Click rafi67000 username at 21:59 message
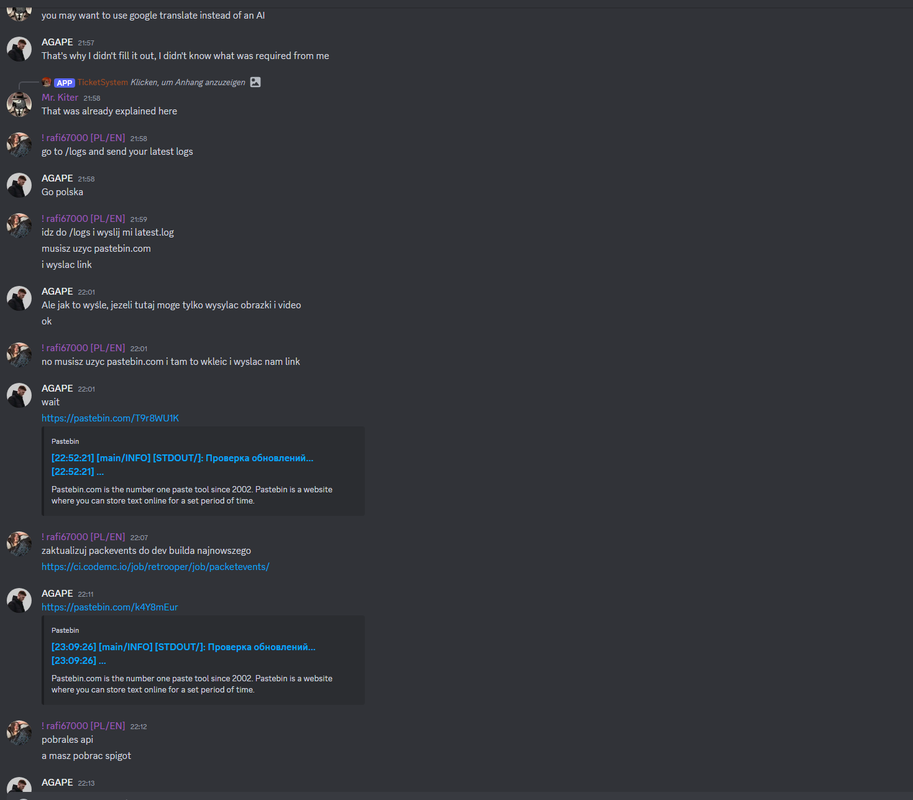Viewport: 913px width, 800px height. 83,218
